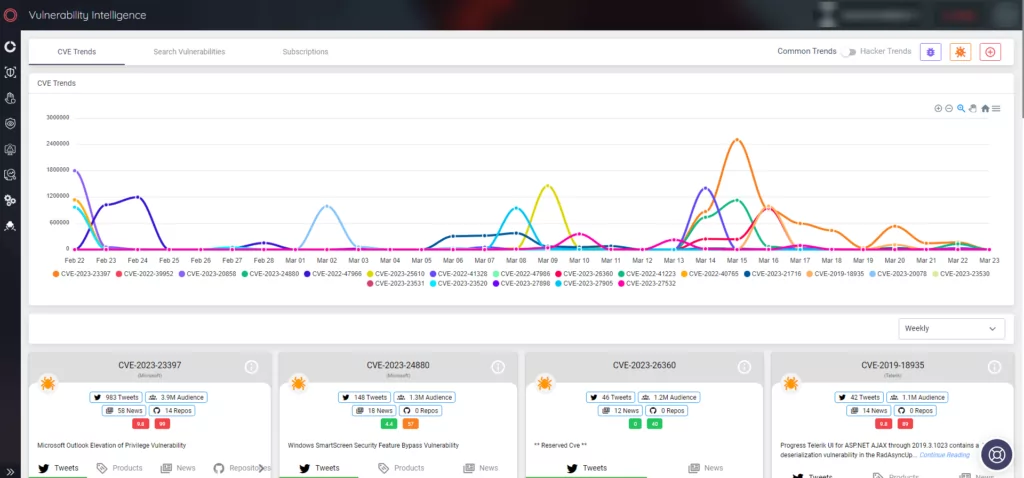Screen dimensions: 1024x478
Task: Zoom in on the chart with plus icon
Action: (938, 108)
